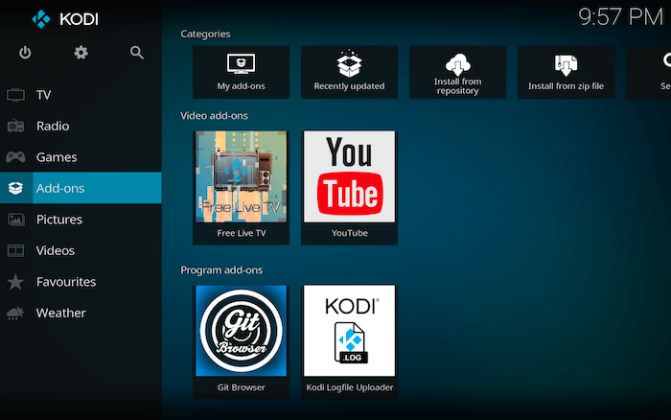The image size is (671, 420).
Task: Open My add-ons category
Action: coord(241,72)
